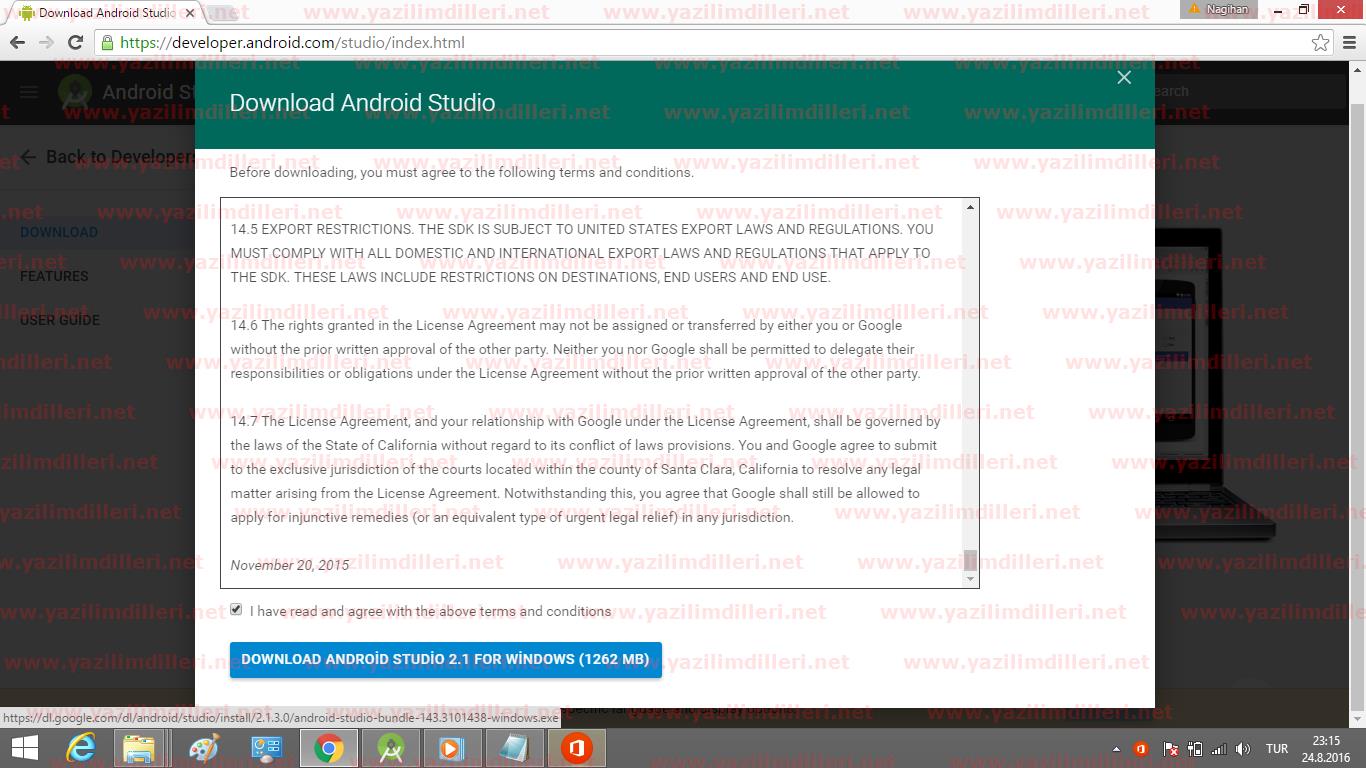Image resolution: width=1366 pixels, height=768 pixels.
Task: Open the FEATURES link in the left sidebar
Action: [x=54, y=276]
